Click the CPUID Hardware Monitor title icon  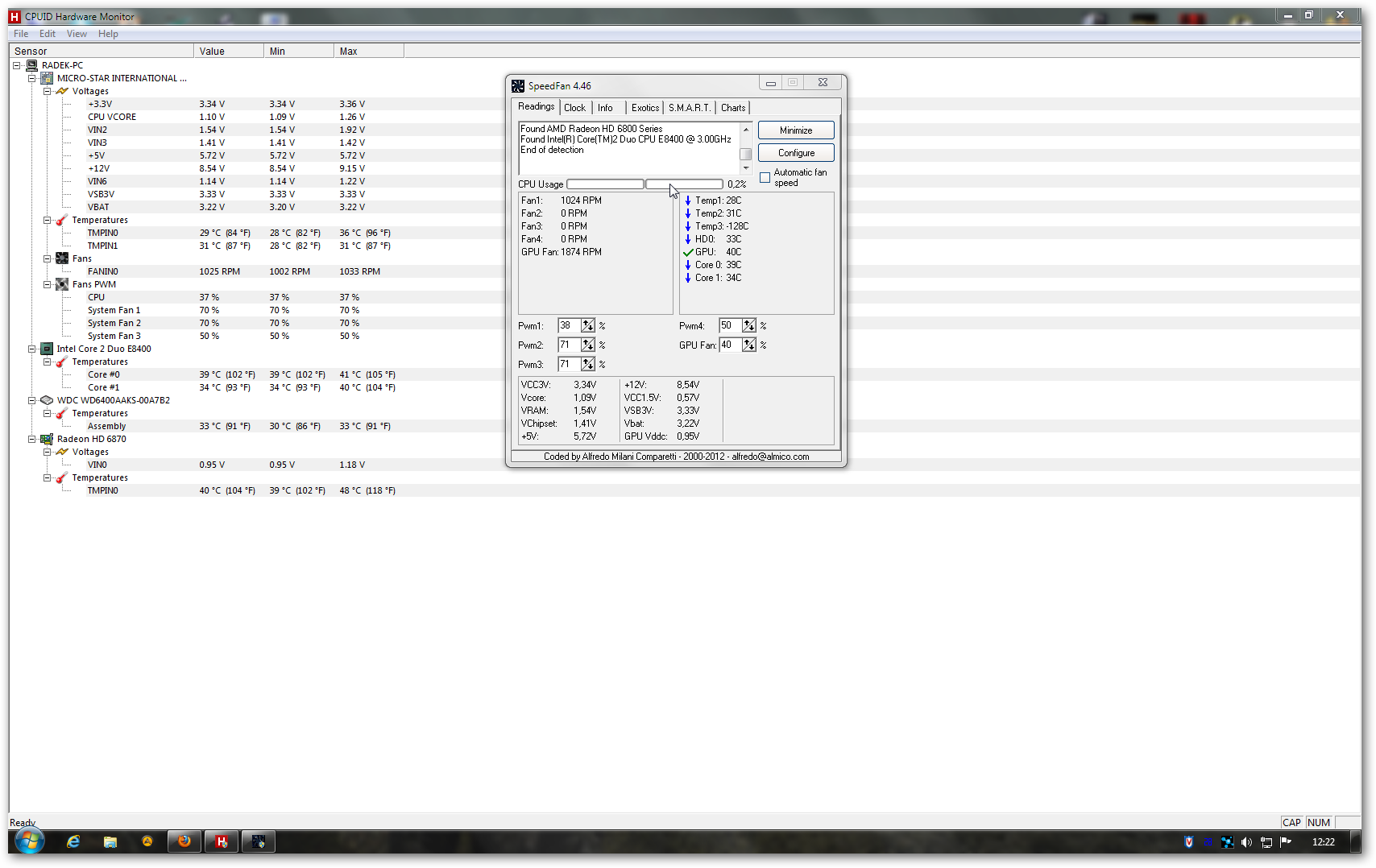point(15,16)
